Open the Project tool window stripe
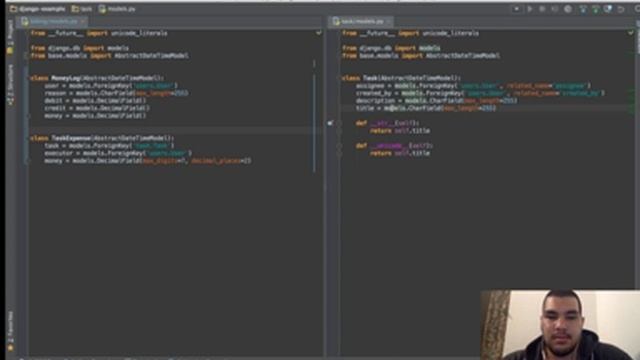The height and width of the screenshot is (360, 640). 10,38
